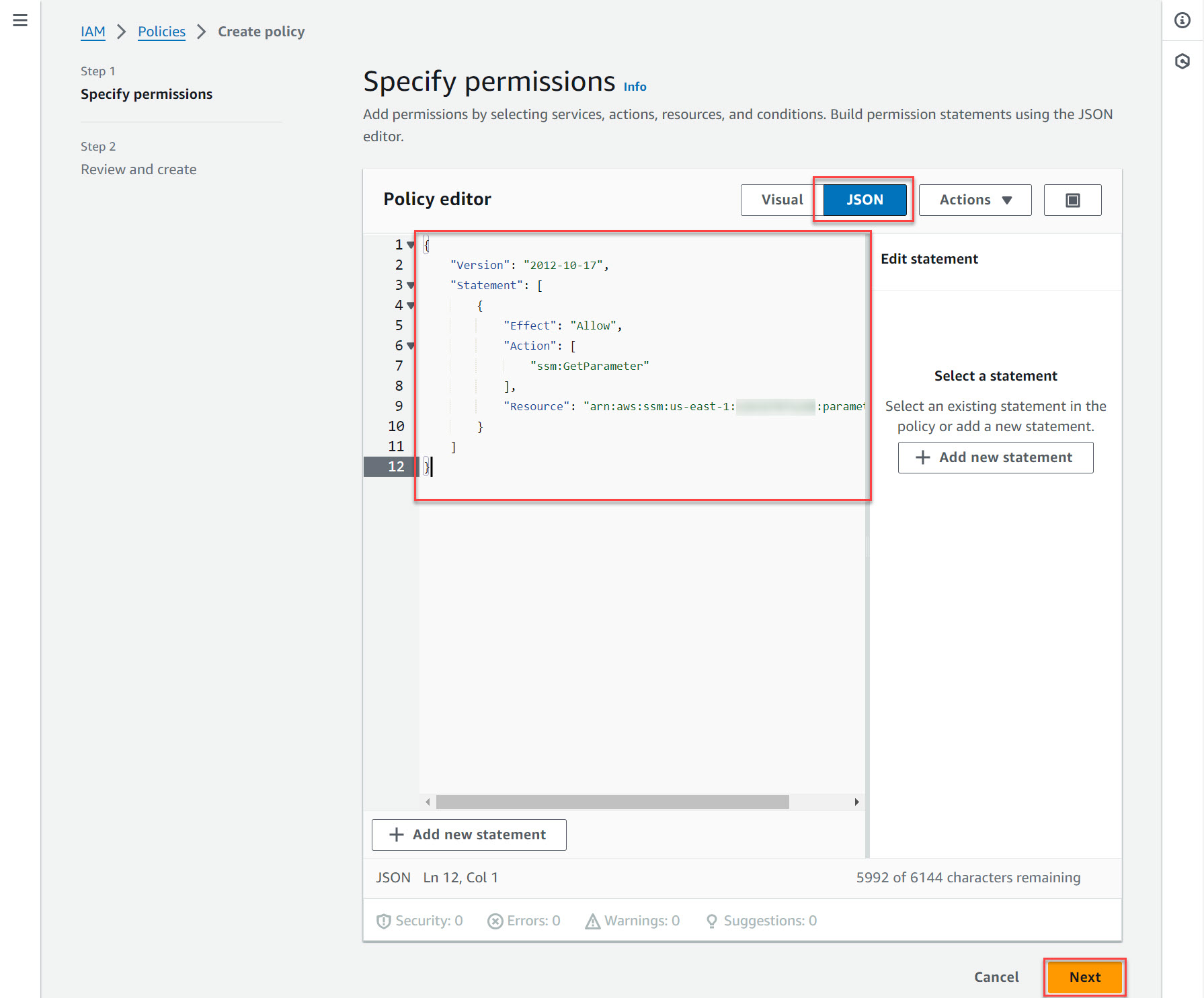Click the Warnings: 0 triangle icon
The image size is (1204, 998).
[592, 921]
